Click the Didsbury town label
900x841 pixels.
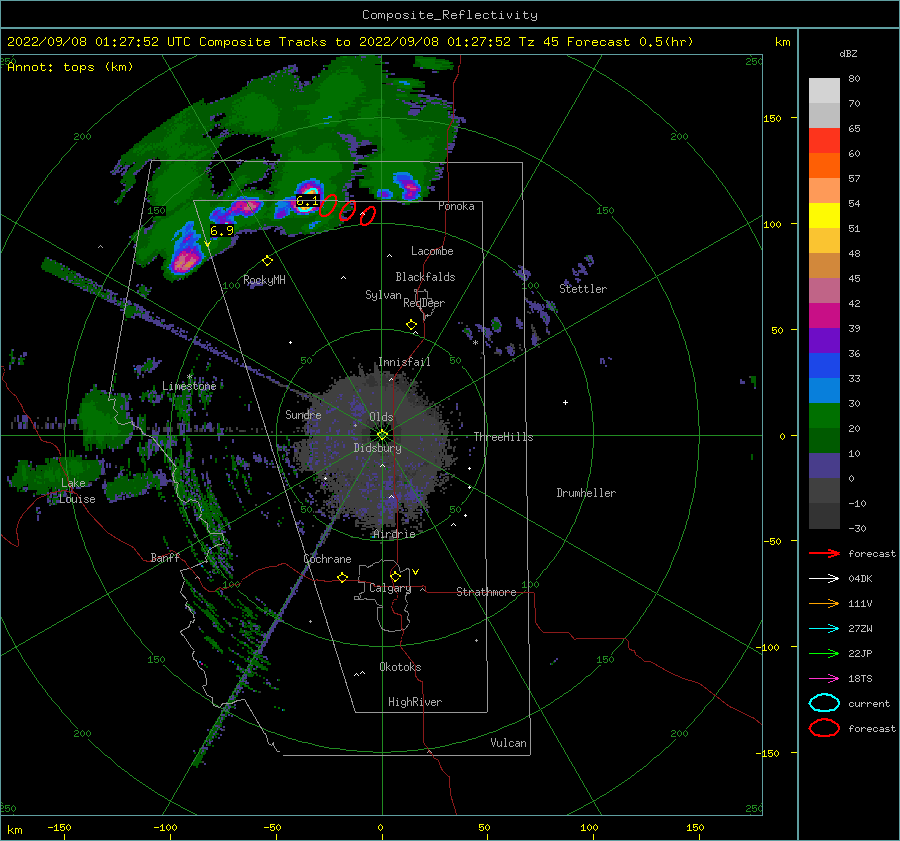[x=378, y=448]
